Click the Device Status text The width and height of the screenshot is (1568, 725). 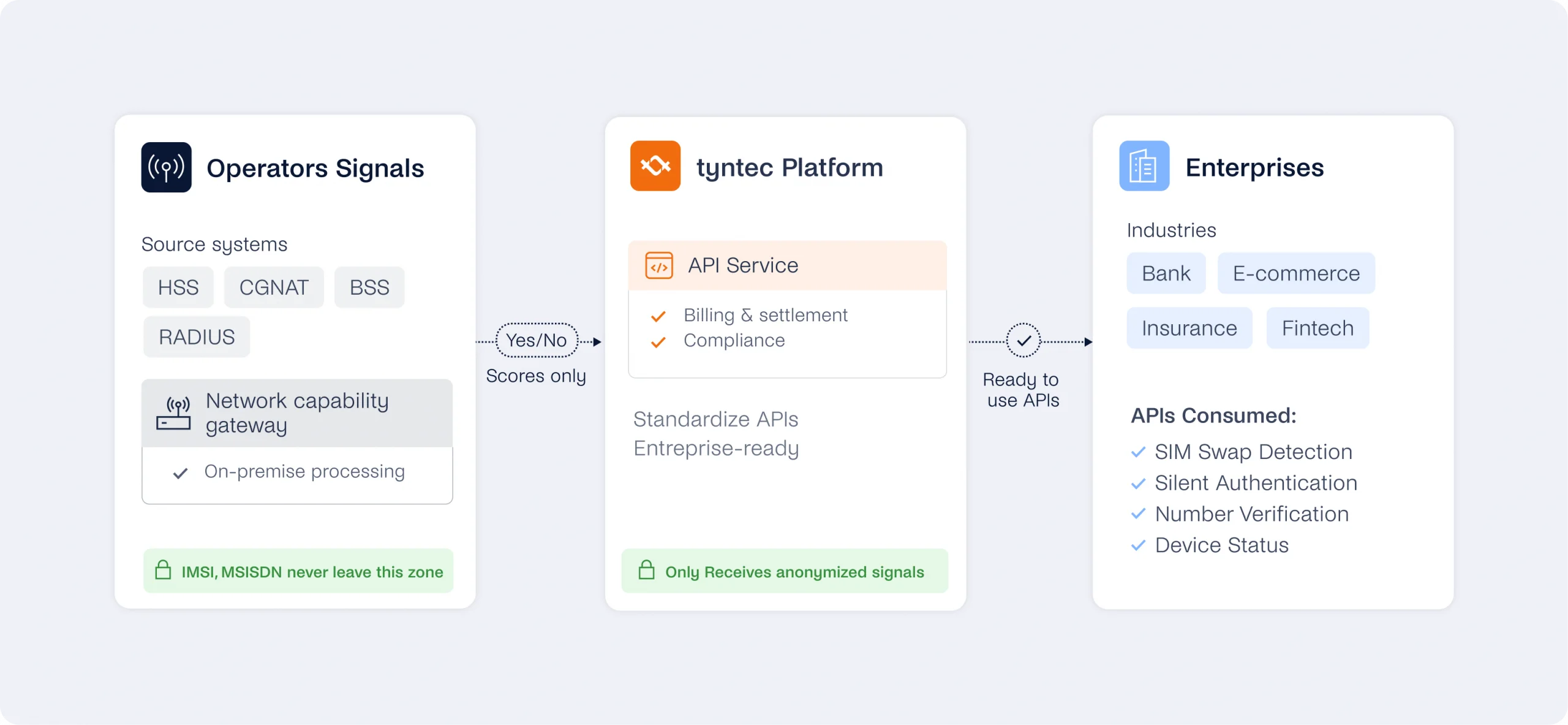(x=1221, y=545)
